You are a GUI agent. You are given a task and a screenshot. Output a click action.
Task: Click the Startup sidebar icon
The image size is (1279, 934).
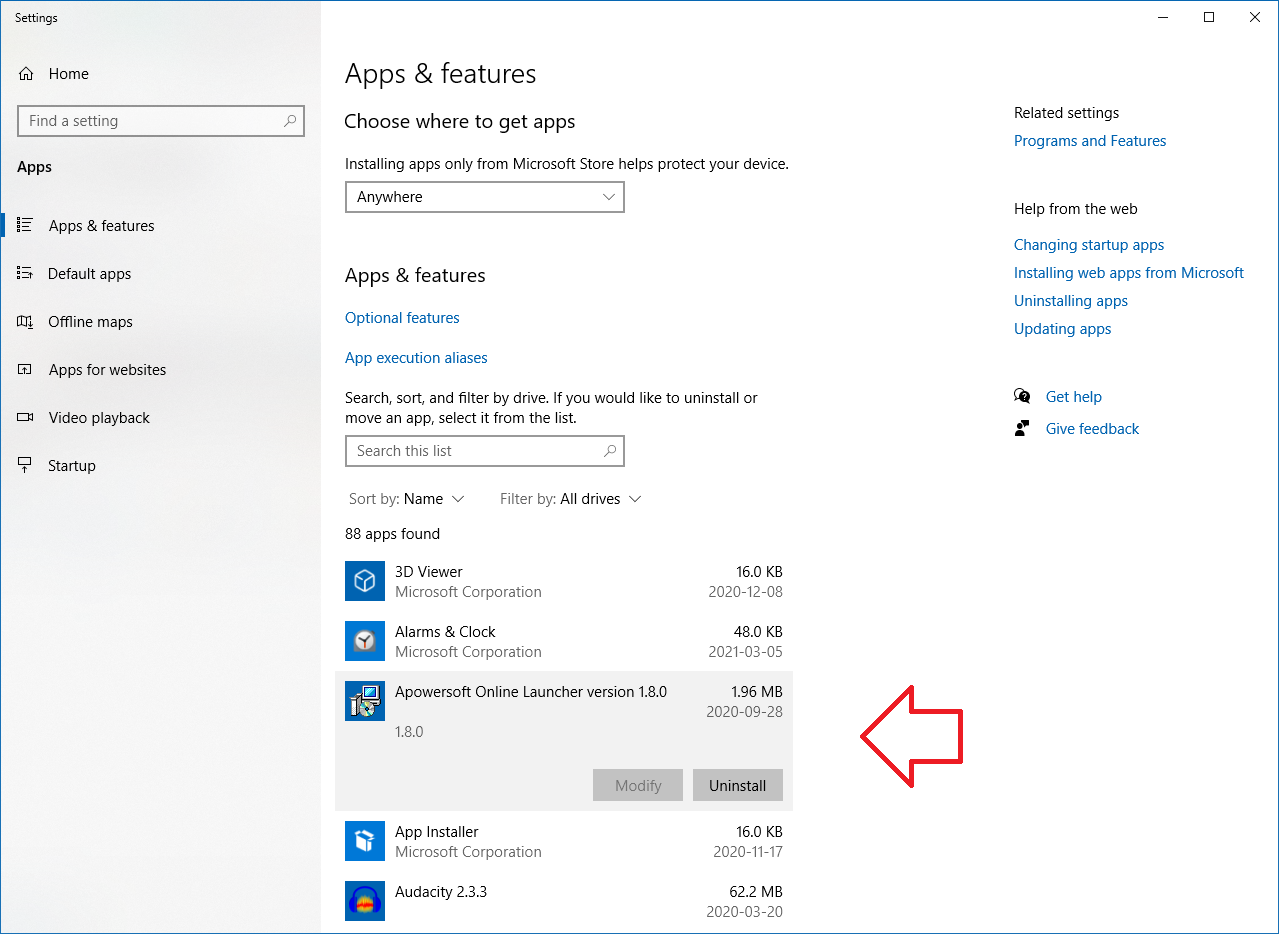coord(26,465)
